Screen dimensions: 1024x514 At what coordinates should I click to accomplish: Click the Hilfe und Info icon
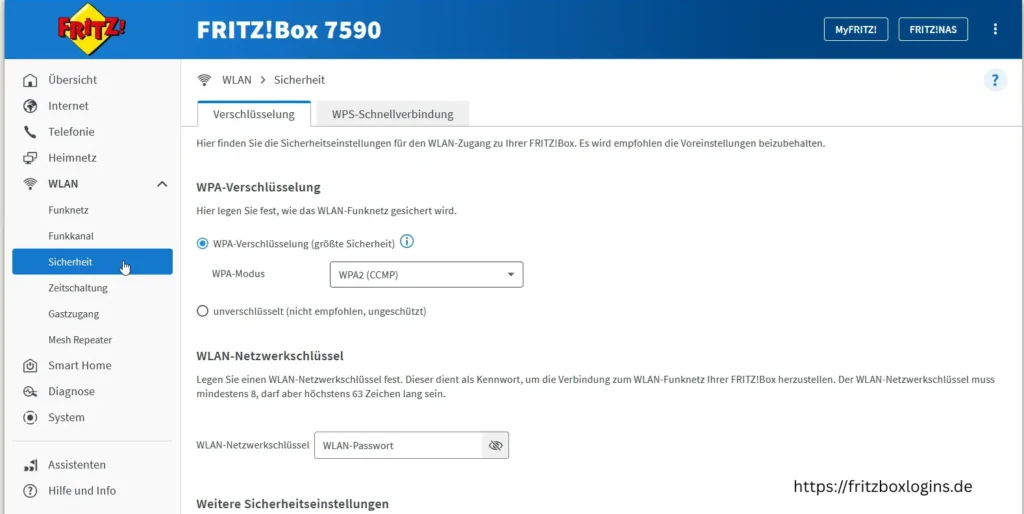pos(30,490)
